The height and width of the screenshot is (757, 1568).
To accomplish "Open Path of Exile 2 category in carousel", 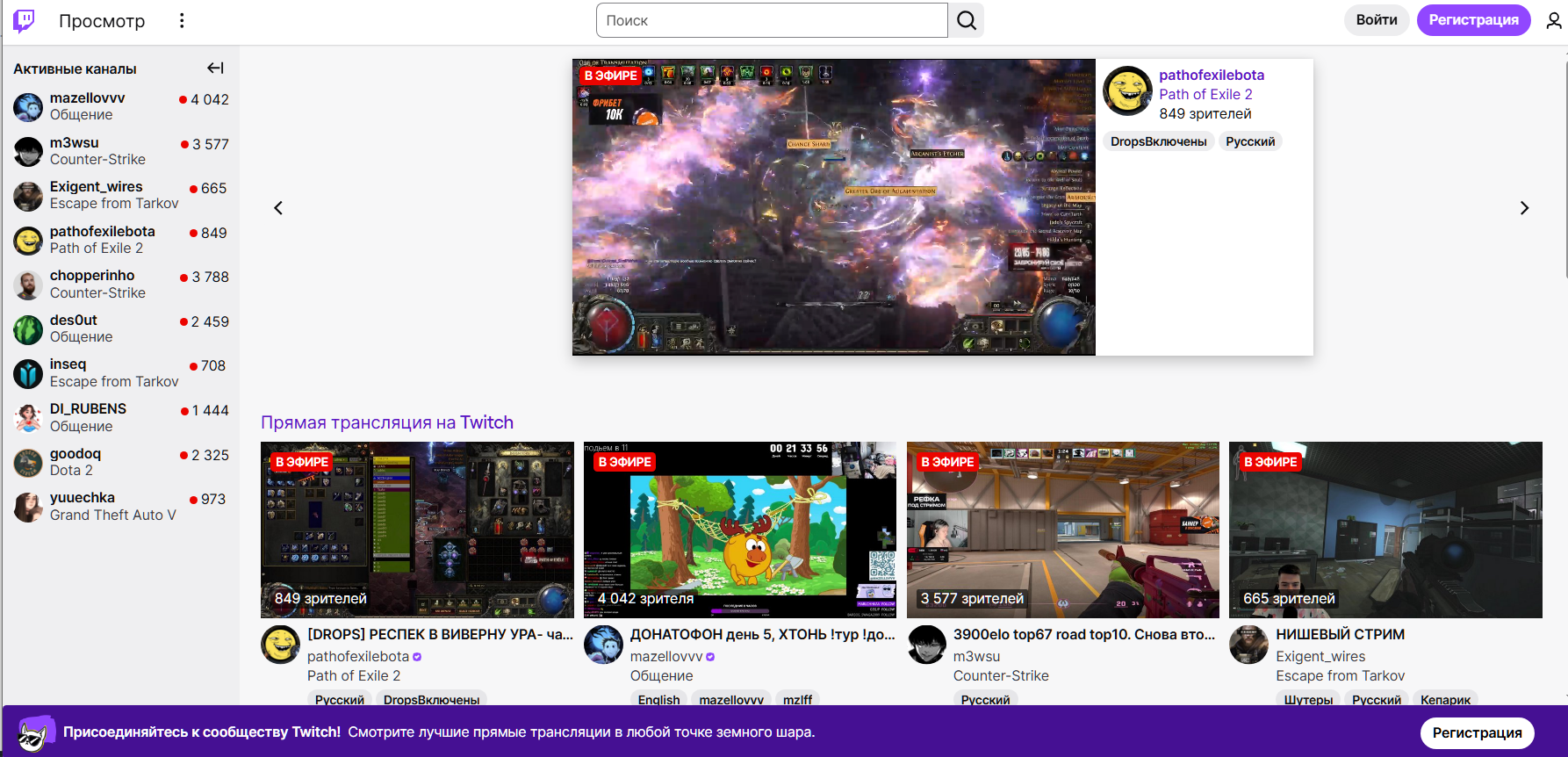I will 1205,95.
